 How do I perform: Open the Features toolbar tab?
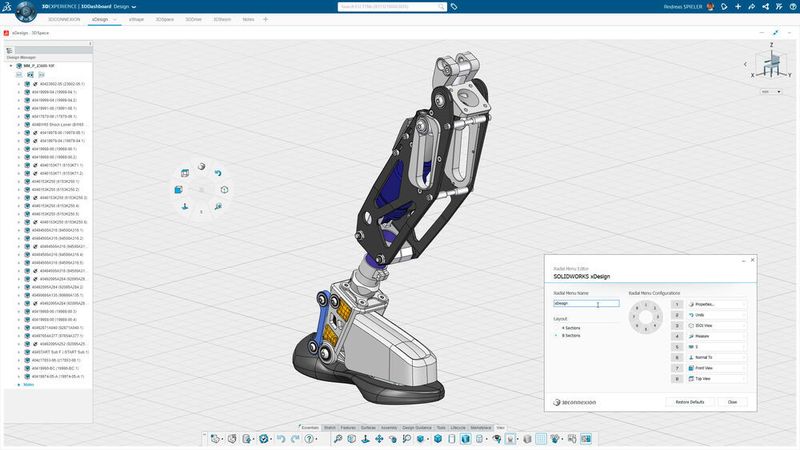(348, 428)
